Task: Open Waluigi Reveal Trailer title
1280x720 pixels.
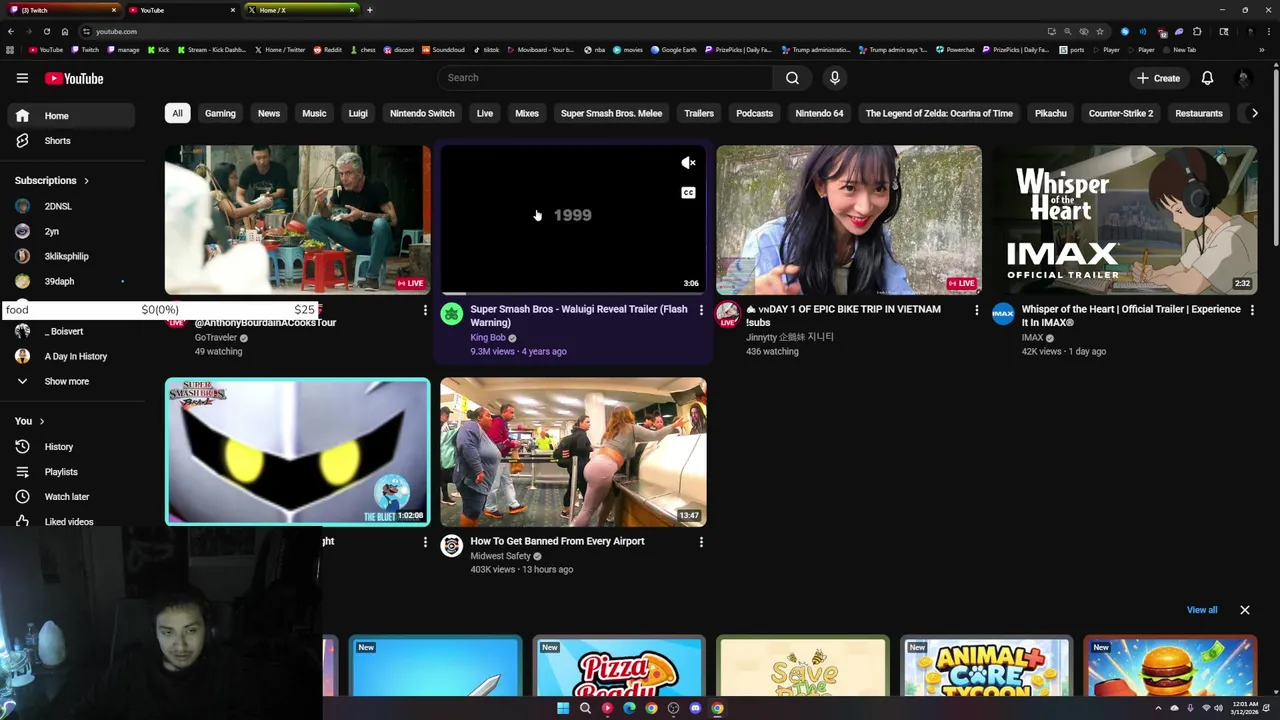Action: tap(579, 316)
